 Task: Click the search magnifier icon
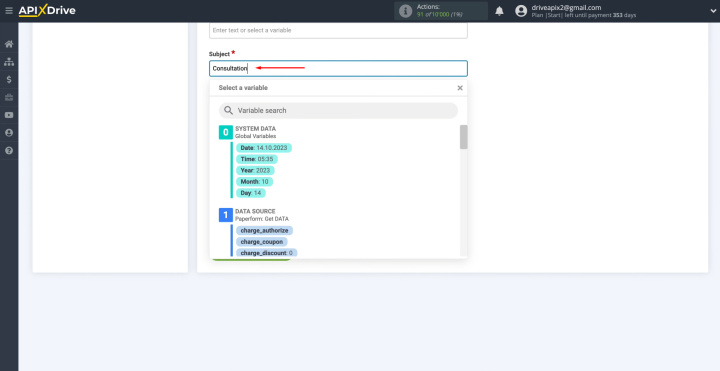click(x=228, y=111)
